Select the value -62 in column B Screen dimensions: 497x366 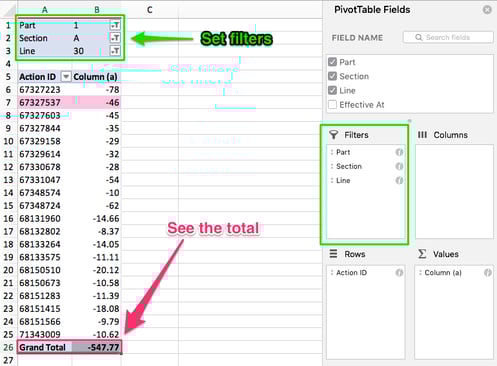point(97,206)
